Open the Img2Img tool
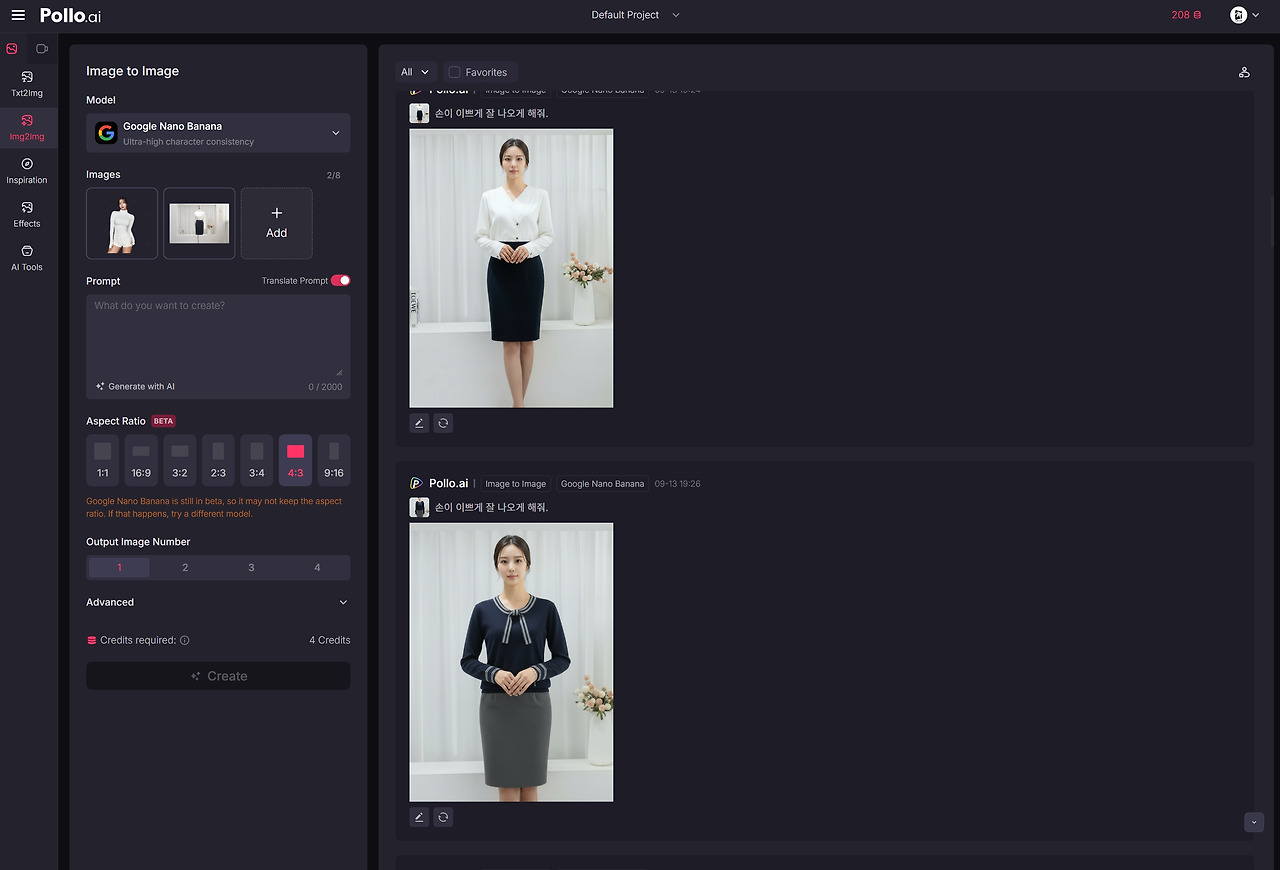The width and height of the screenshot is (1280, 870). coord(27,128)
